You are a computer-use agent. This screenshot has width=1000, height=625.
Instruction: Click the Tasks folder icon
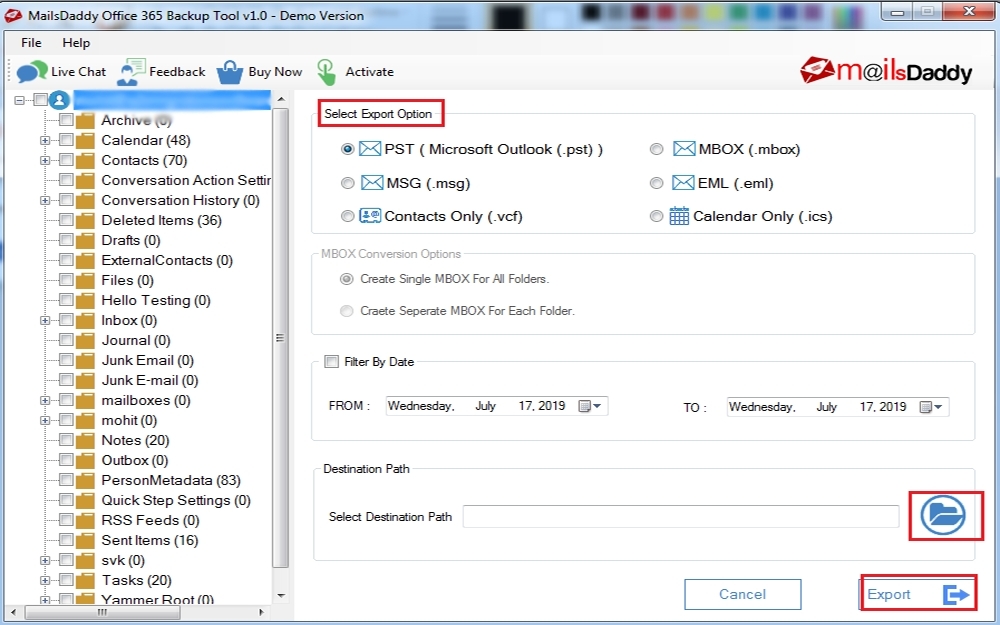coord(85,581)
